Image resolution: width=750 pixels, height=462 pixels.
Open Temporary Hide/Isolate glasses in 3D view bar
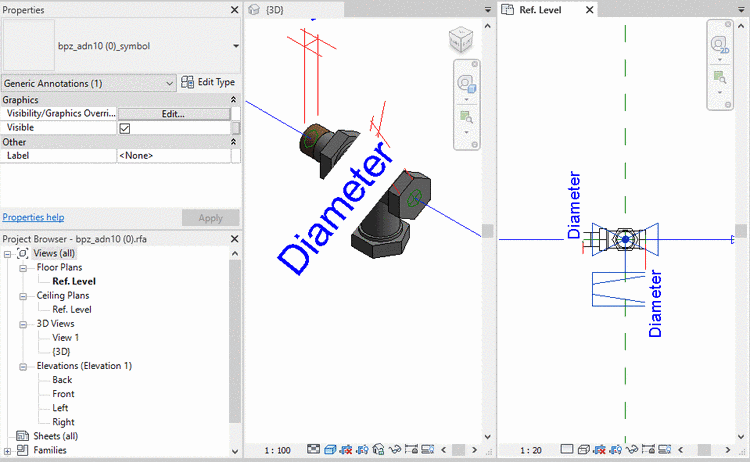(x=395, y=449)
